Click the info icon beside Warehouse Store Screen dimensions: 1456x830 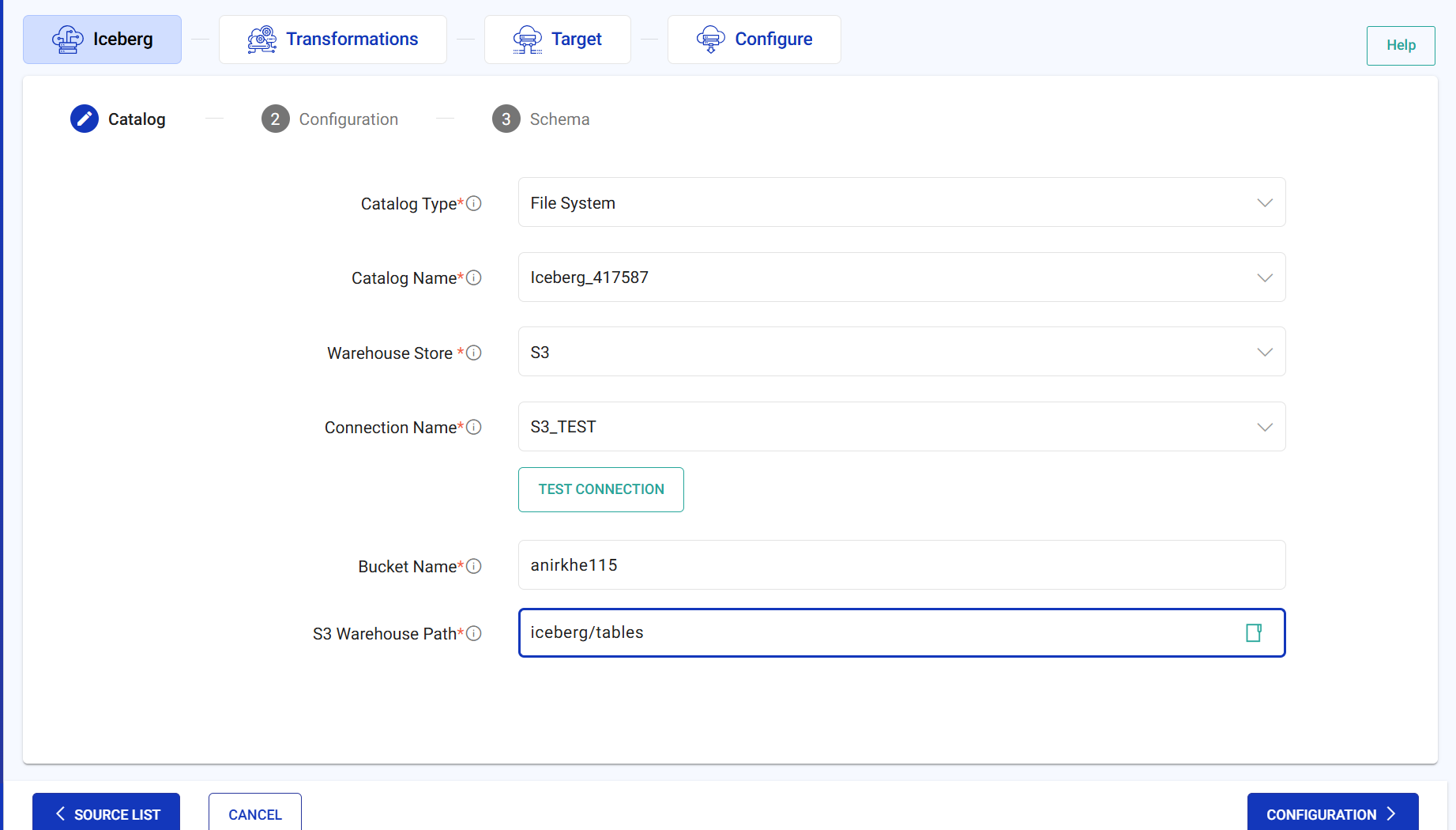474,353
